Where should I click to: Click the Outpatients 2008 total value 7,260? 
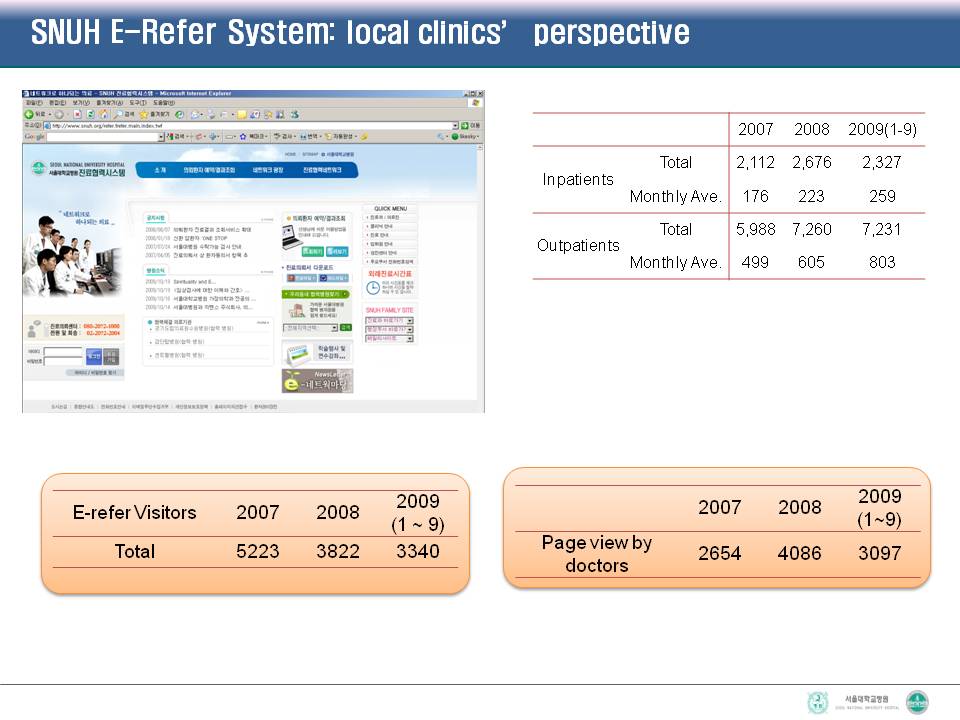click(811, 229)
